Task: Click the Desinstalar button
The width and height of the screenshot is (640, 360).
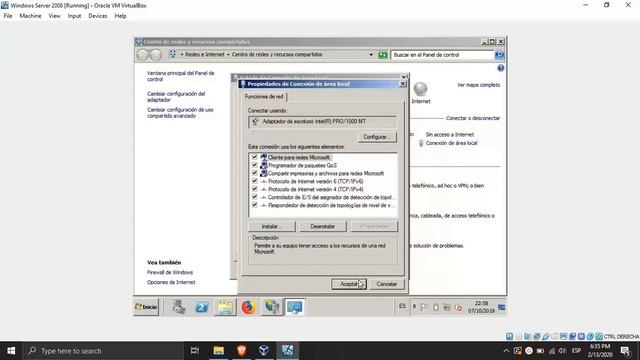Action: [323, 227]
